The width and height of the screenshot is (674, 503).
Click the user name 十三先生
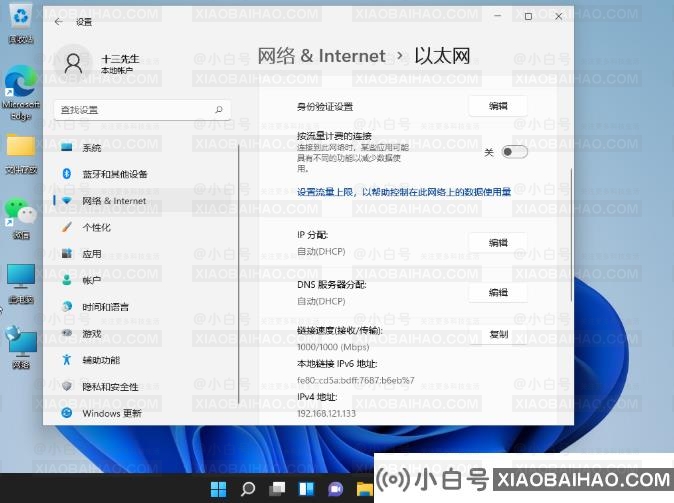[x=120, y=59]
